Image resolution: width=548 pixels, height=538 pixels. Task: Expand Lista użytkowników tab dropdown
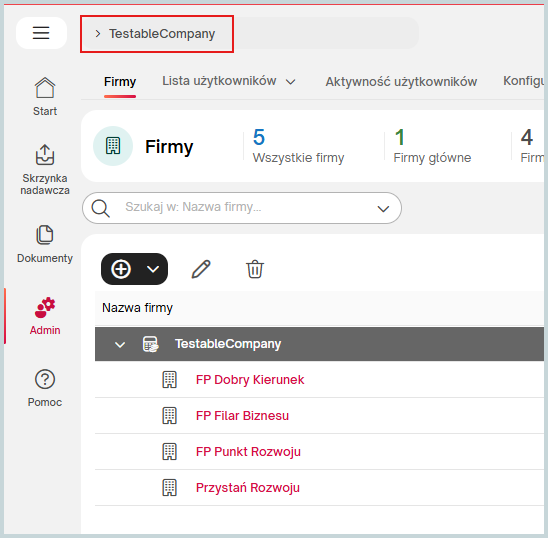click(x=290, y=82)
